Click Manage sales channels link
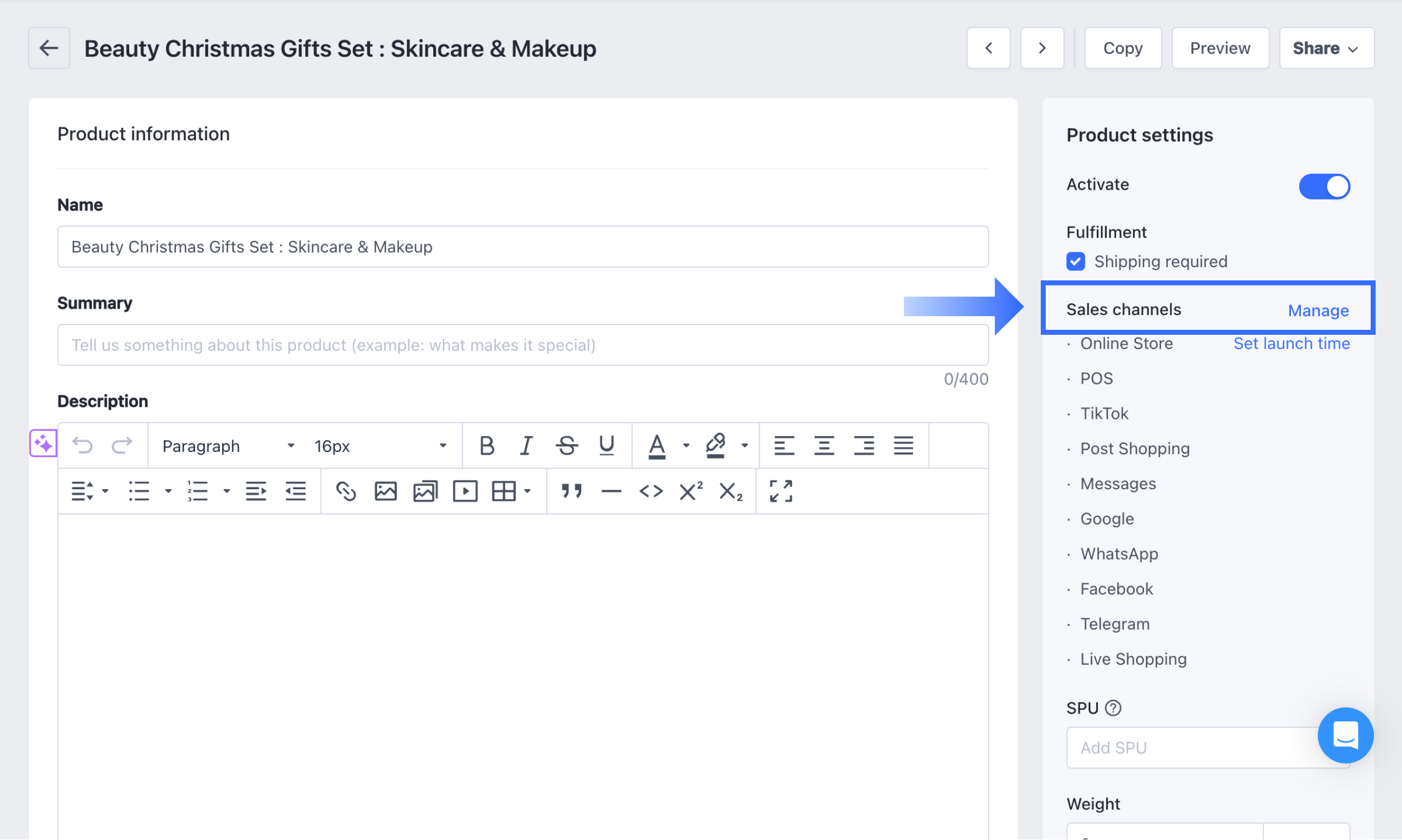The image size is (1402, 840). tap(1318, 310)
